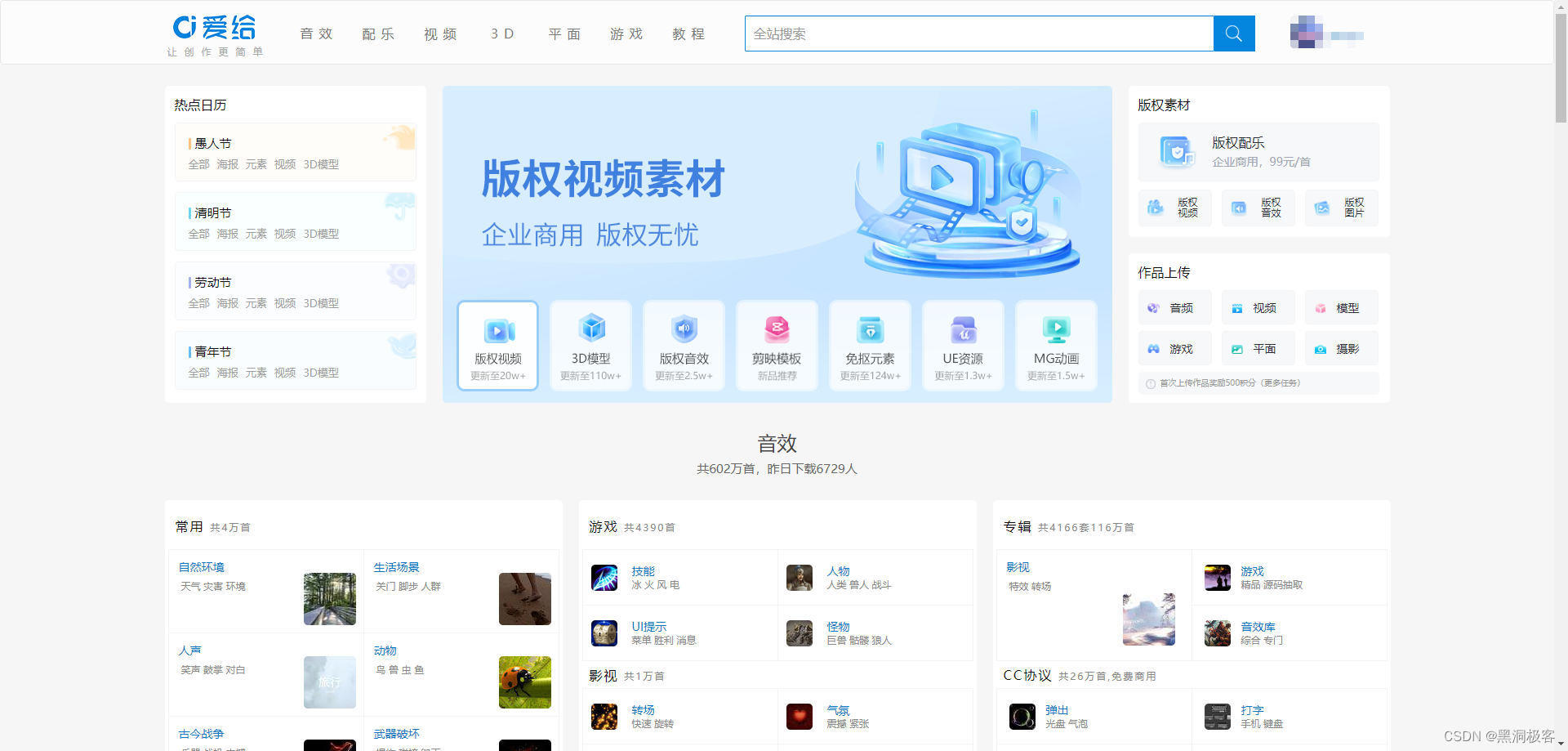Click the snowy 影视 album thumbnail

click(1149, 619)
